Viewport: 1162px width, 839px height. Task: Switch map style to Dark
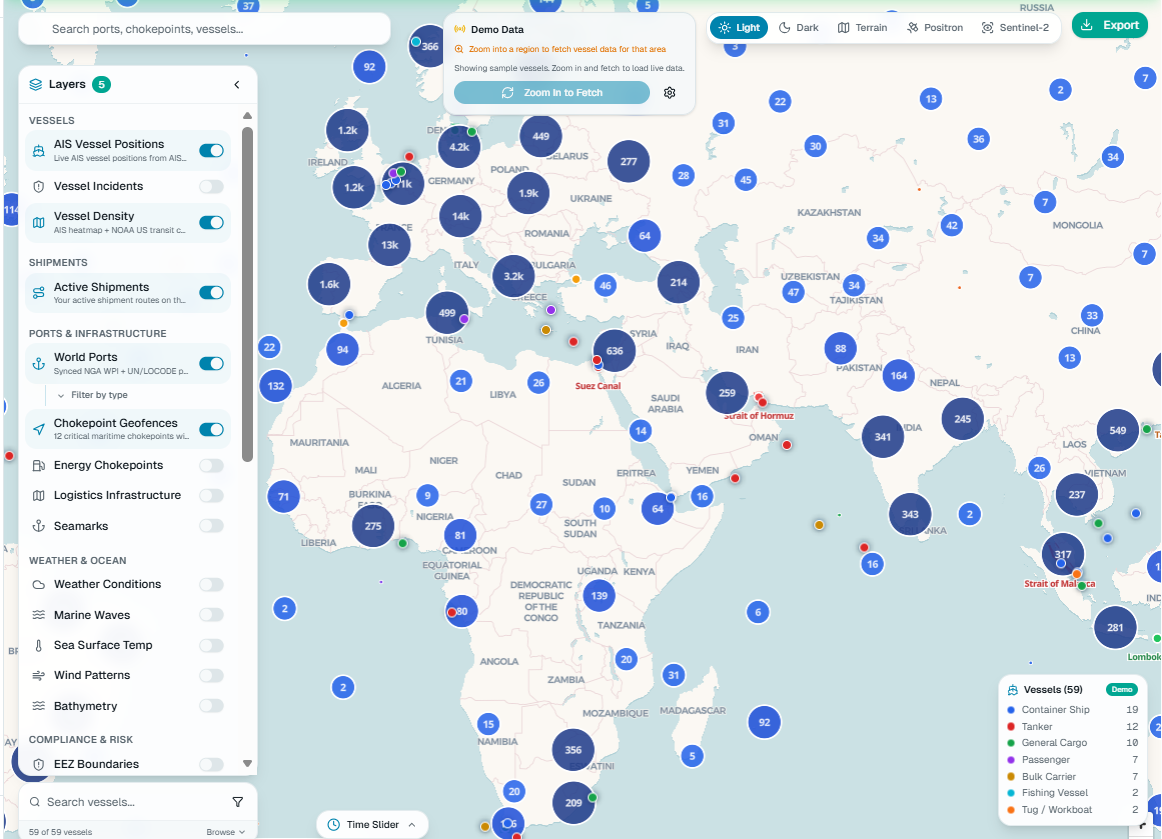(799, 27)
